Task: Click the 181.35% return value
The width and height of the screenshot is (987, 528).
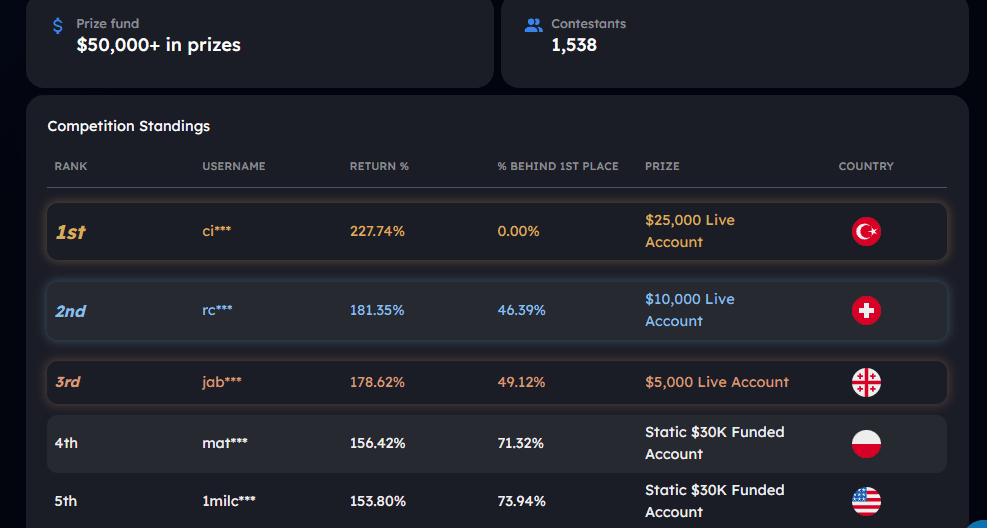Action: click(377, 310)
